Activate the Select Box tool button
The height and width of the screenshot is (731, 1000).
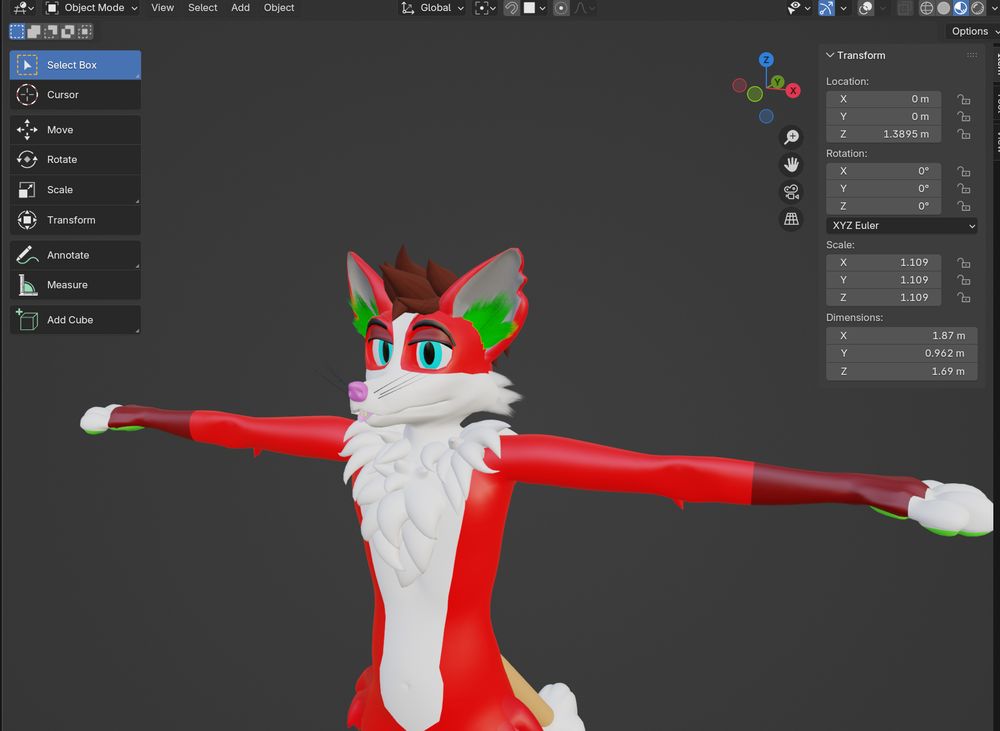click(x=73, y=64)
